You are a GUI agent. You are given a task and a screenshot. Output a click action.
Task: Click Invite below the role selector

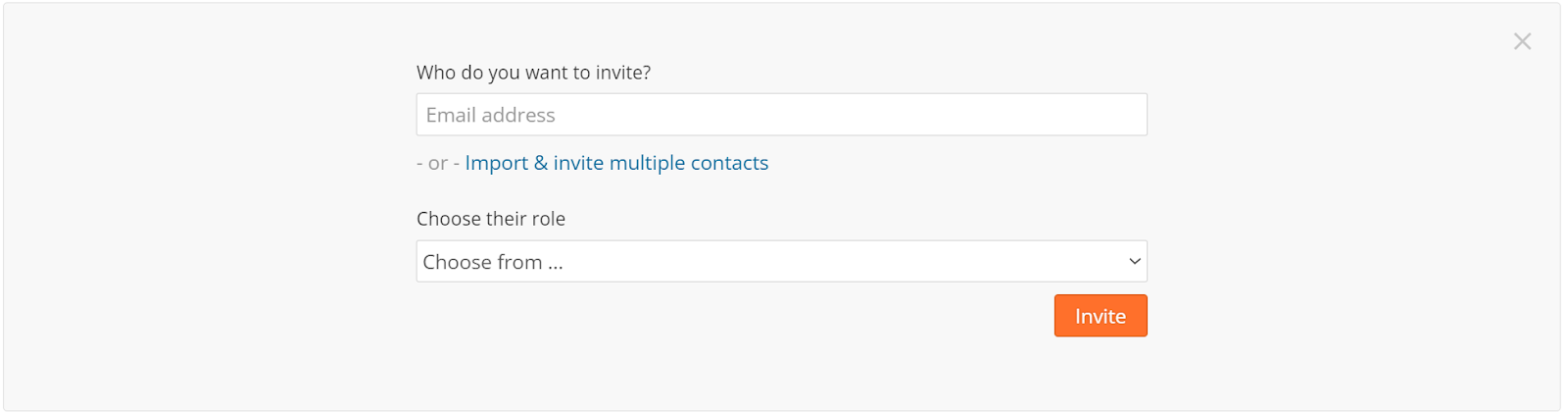point(1100,316)
